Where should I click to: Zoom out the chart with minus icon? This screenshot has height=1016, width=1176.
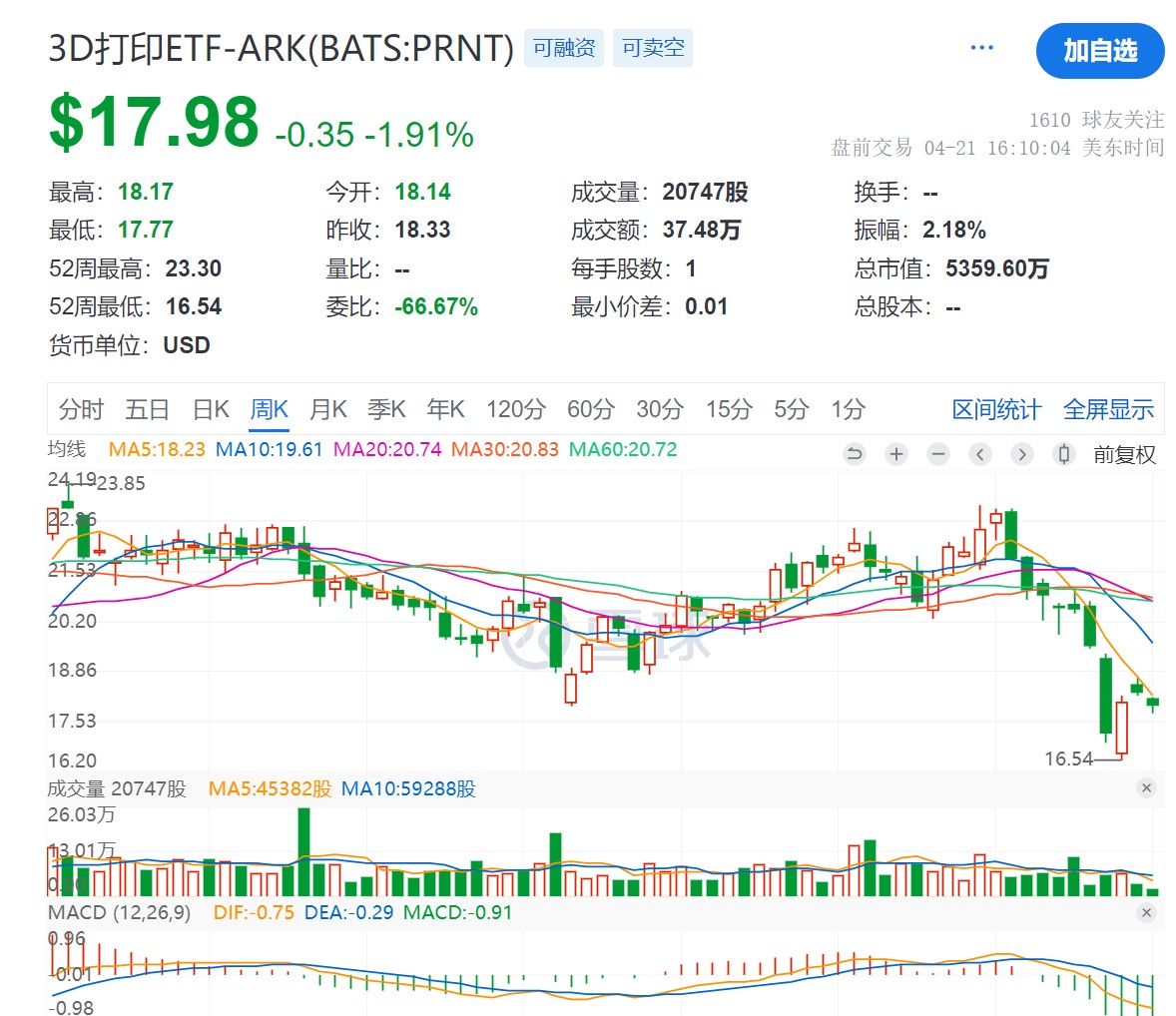(938, 455)
